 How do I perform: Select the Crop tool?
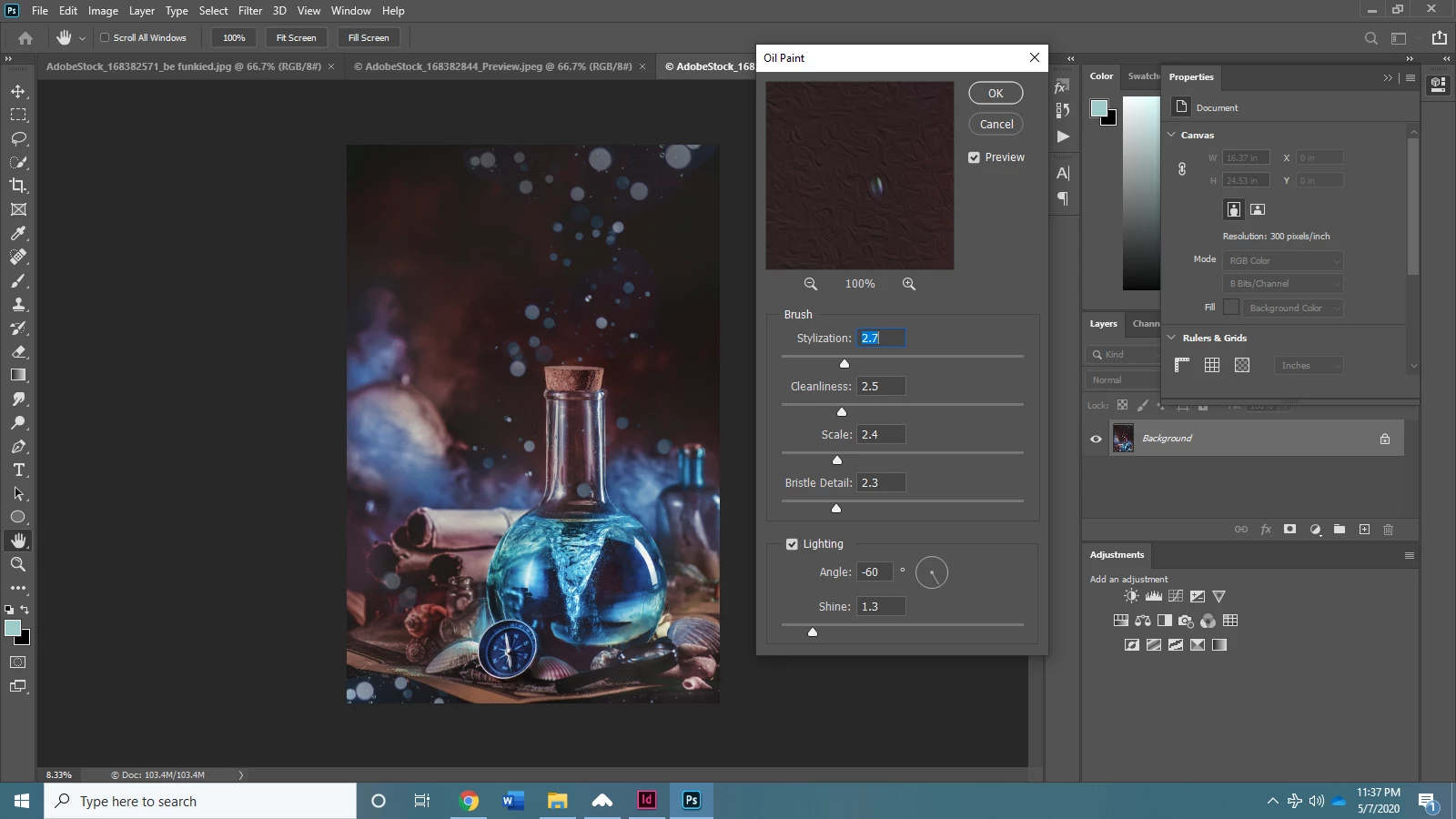click(x=18, y=186)
